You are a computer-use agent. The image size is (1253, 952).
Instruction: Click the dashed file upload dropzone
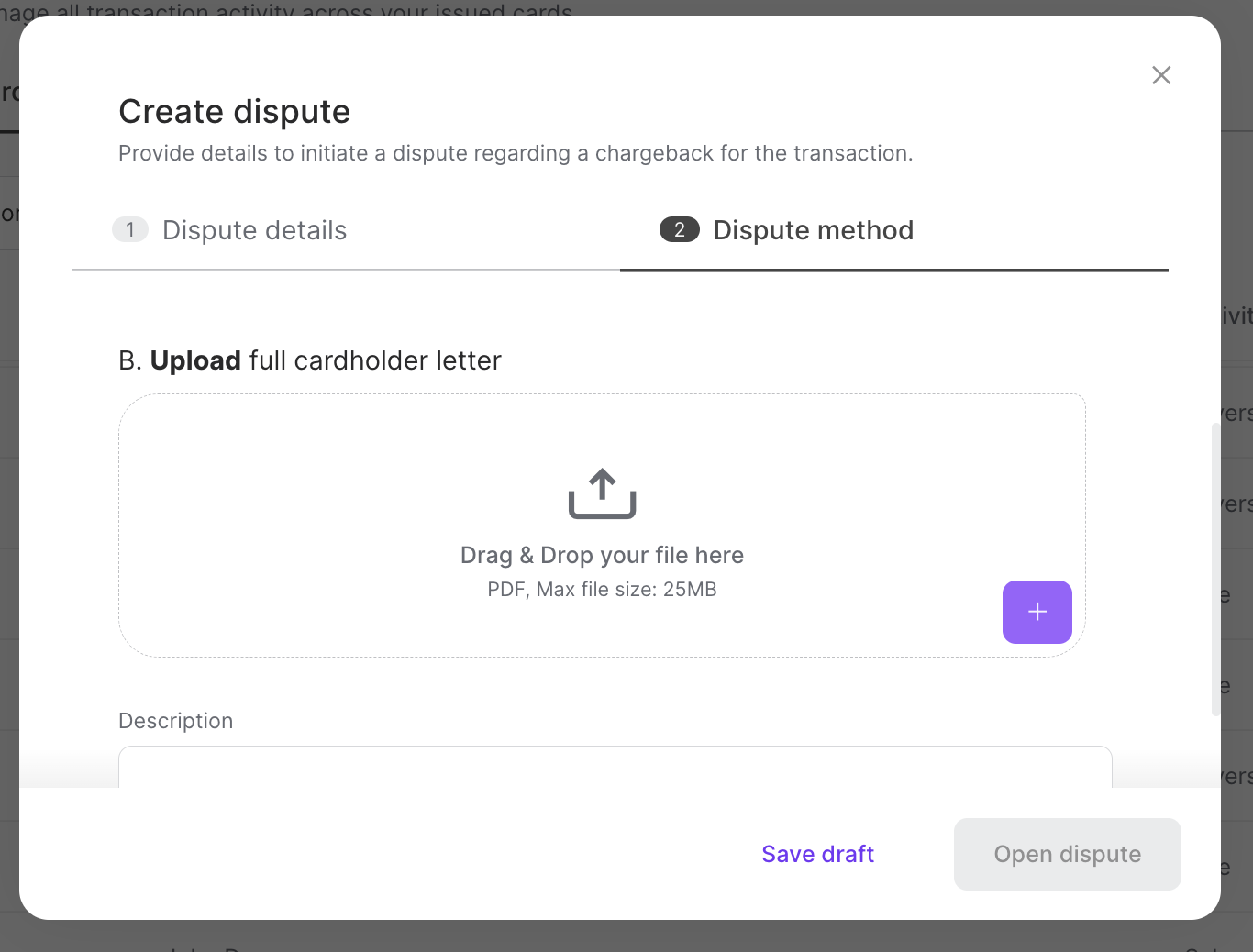[x=602, y=525]
